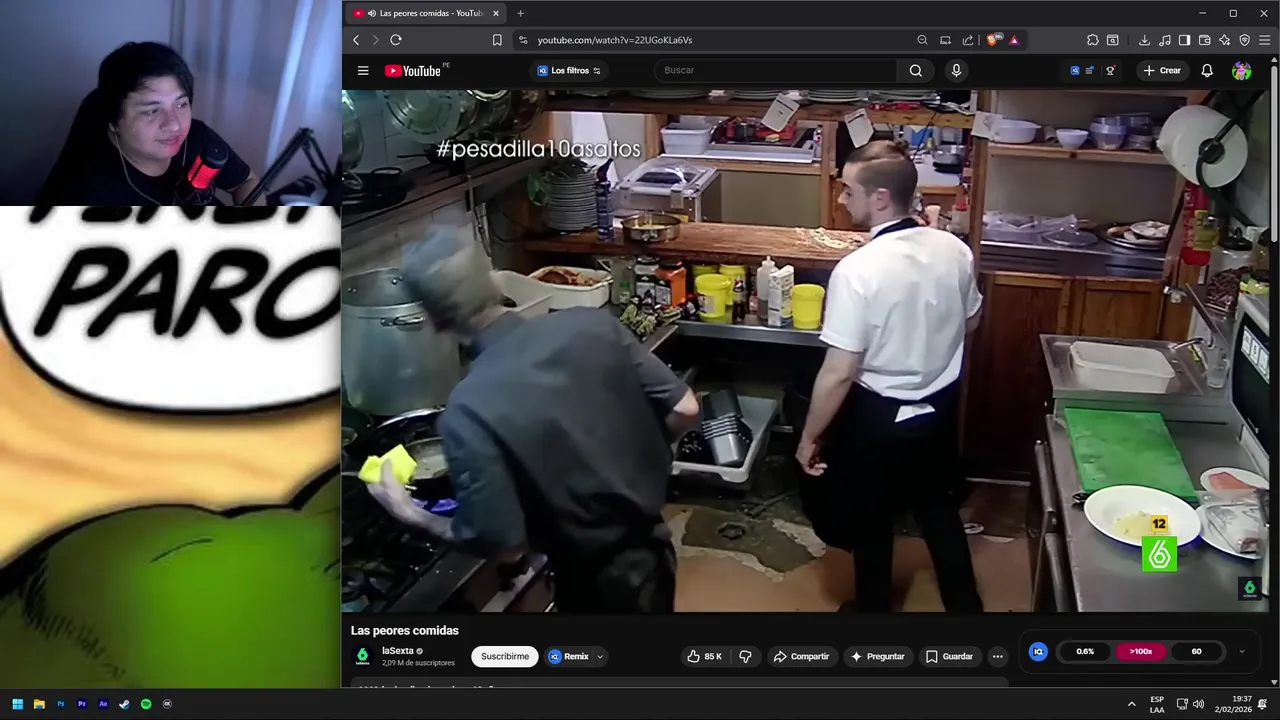This screenshot has height=720, width=1280.
Task: Start voice search with microphone icon
Action: coord(956,70)
